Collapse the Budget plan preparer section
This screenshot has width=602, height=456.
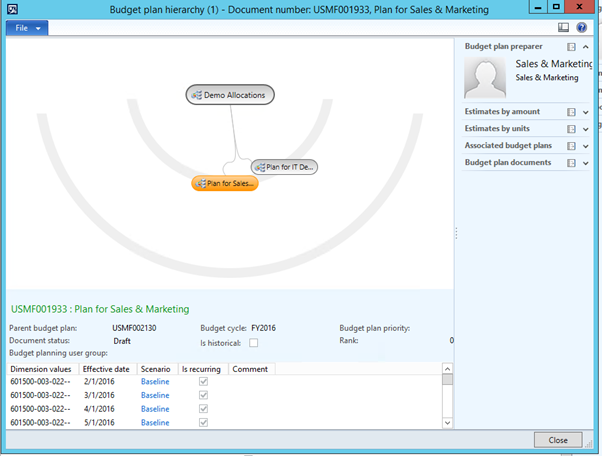tap(586, 47)
